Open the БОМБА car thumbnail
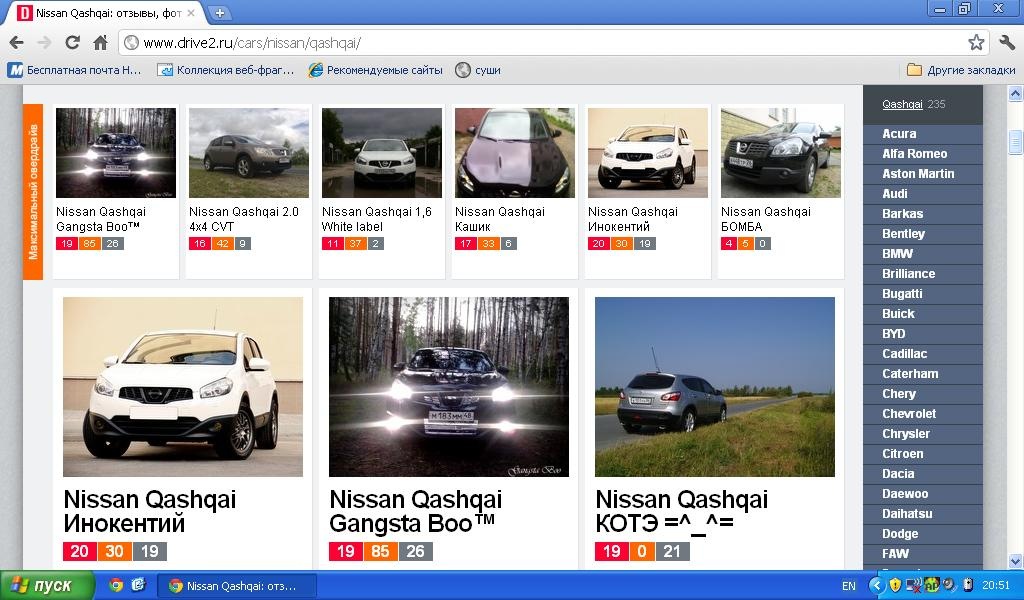The width and height of the screenshot is (1024, 600). (781, 153)
